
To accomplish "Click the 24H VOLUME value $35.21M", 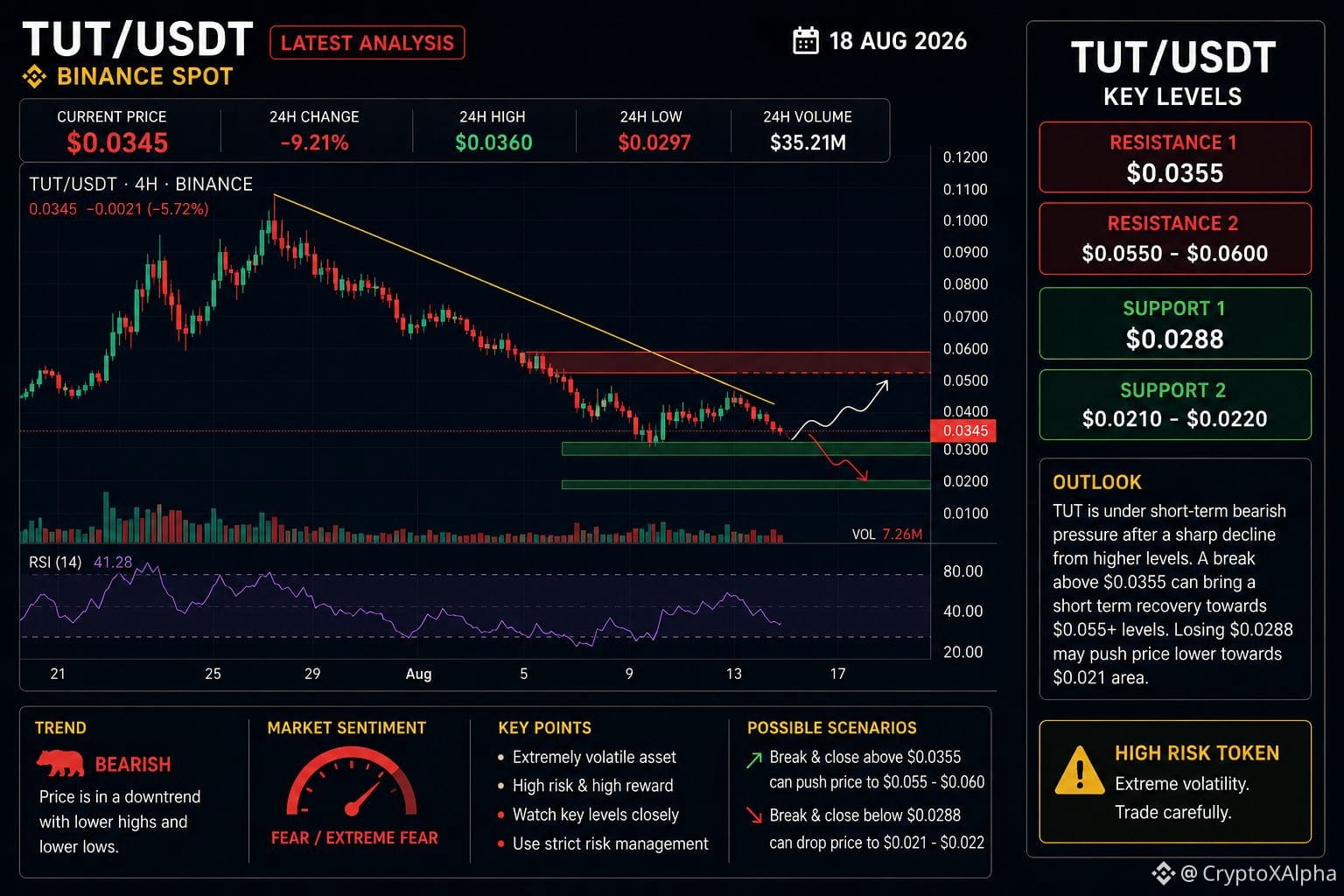I will pyautogui.click(x=808, y=143).
